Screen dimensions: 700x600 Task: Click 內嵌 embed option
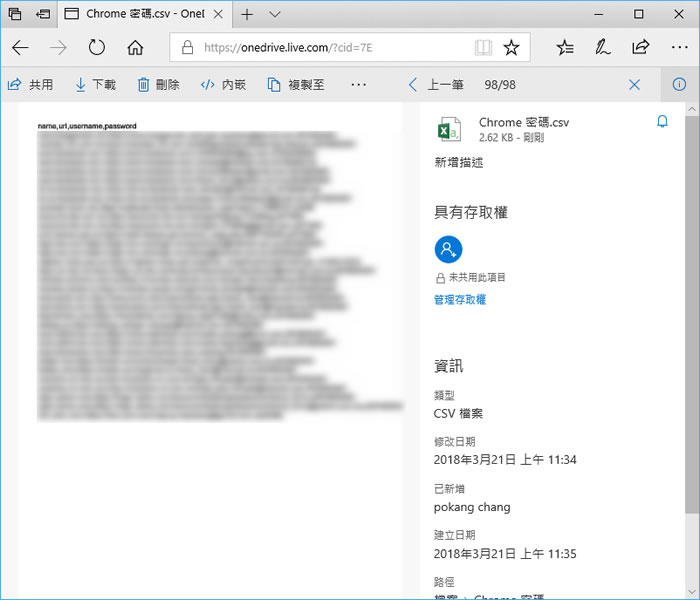(x=224, y=84)
